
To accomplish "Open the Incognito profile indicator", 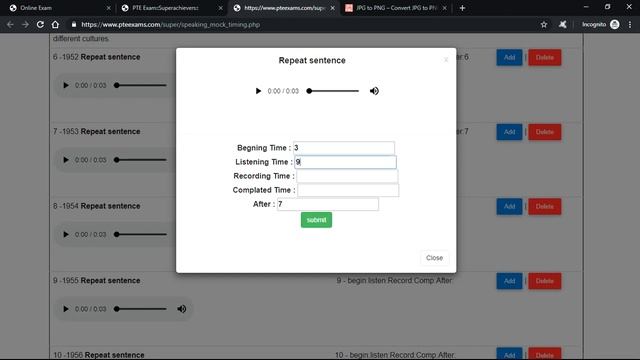I will (600, 24).
